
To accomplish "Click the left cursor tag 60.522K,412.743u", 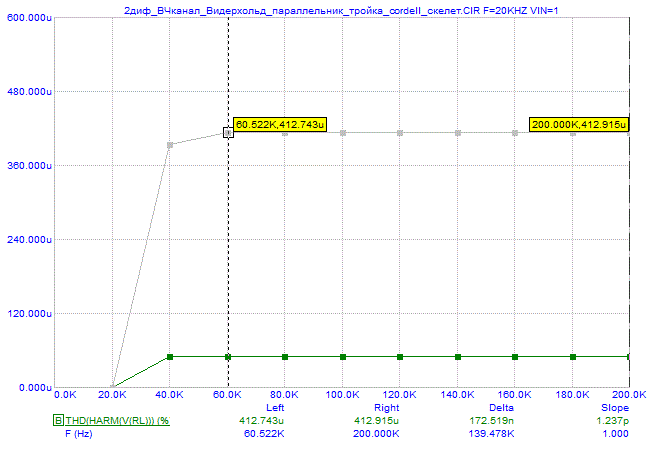I will pos(280,125).
